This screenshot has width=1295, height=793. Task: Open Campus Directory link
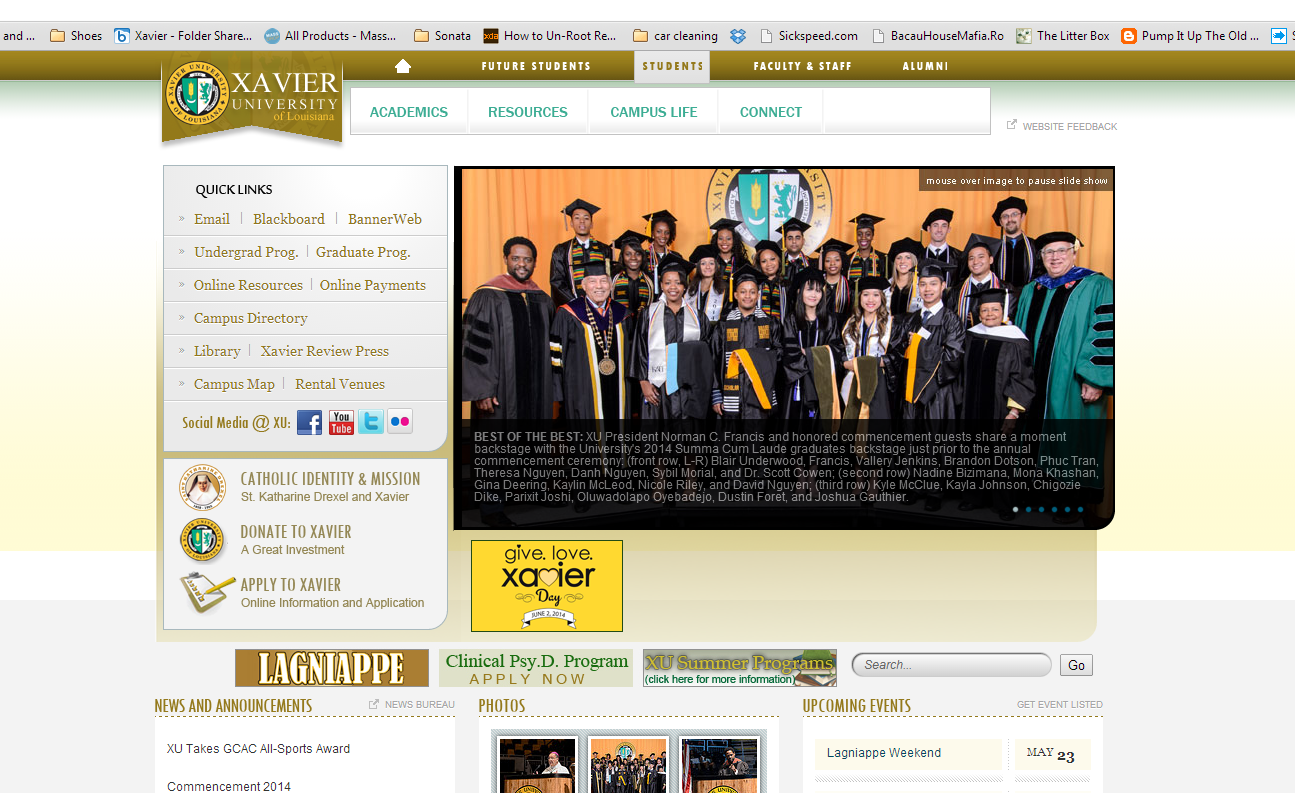(251, 318)
